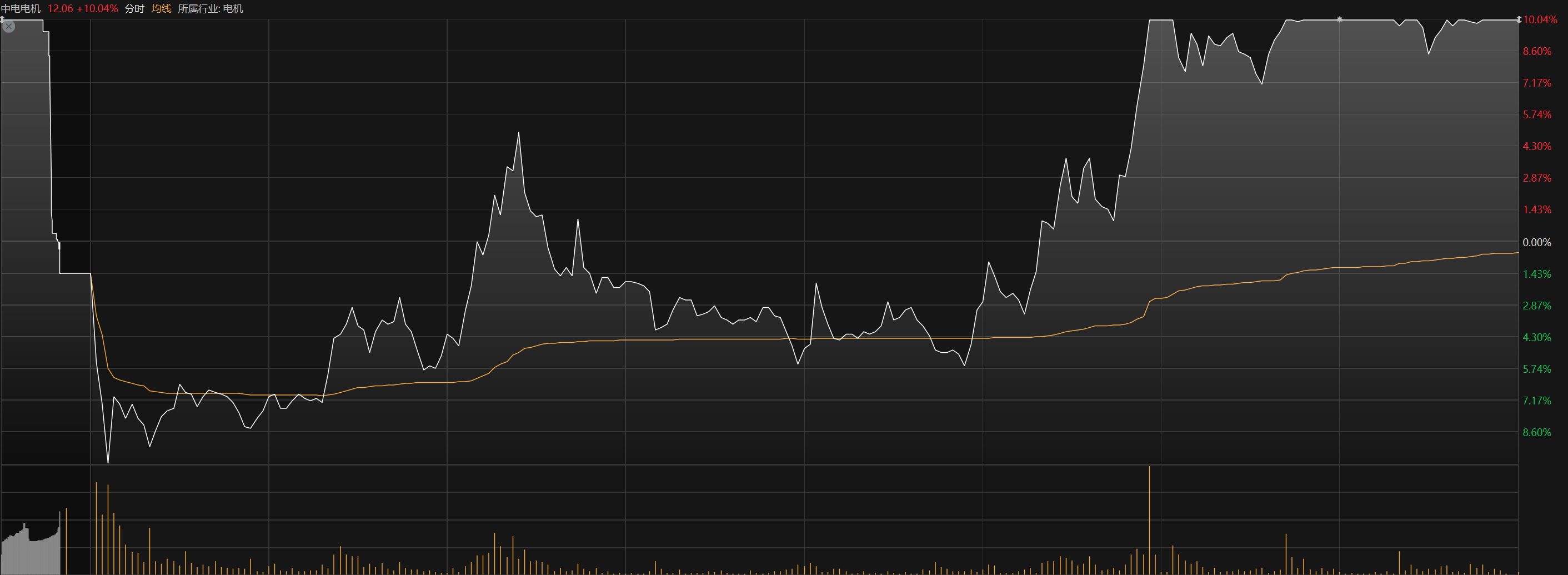Screen dimensions: 1568x575
Task: Click the red 2.87% axis label
Action: 1536,178
